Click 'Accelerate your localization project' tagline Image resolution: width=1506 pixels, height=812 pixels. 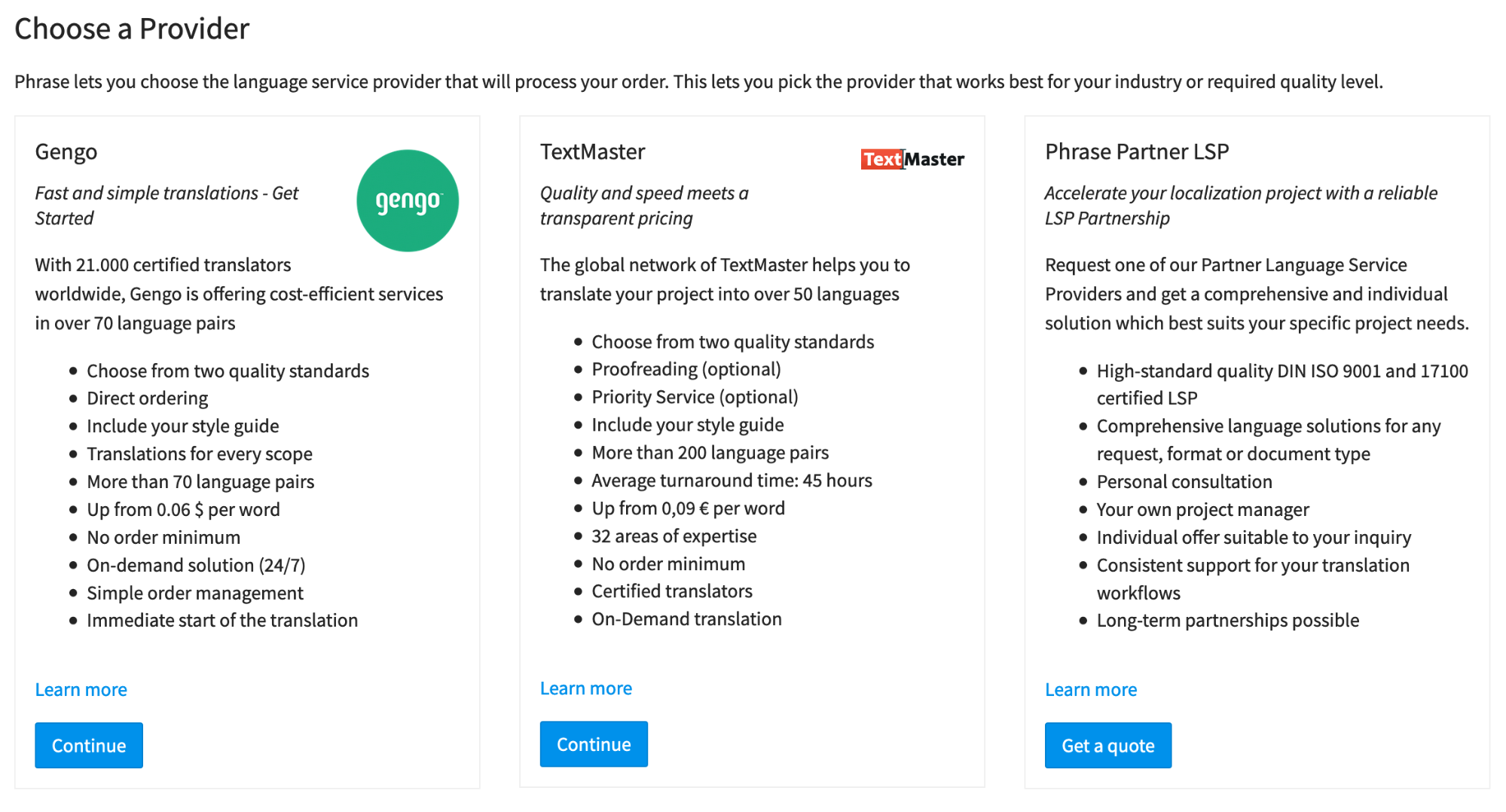click(1240, 205)
